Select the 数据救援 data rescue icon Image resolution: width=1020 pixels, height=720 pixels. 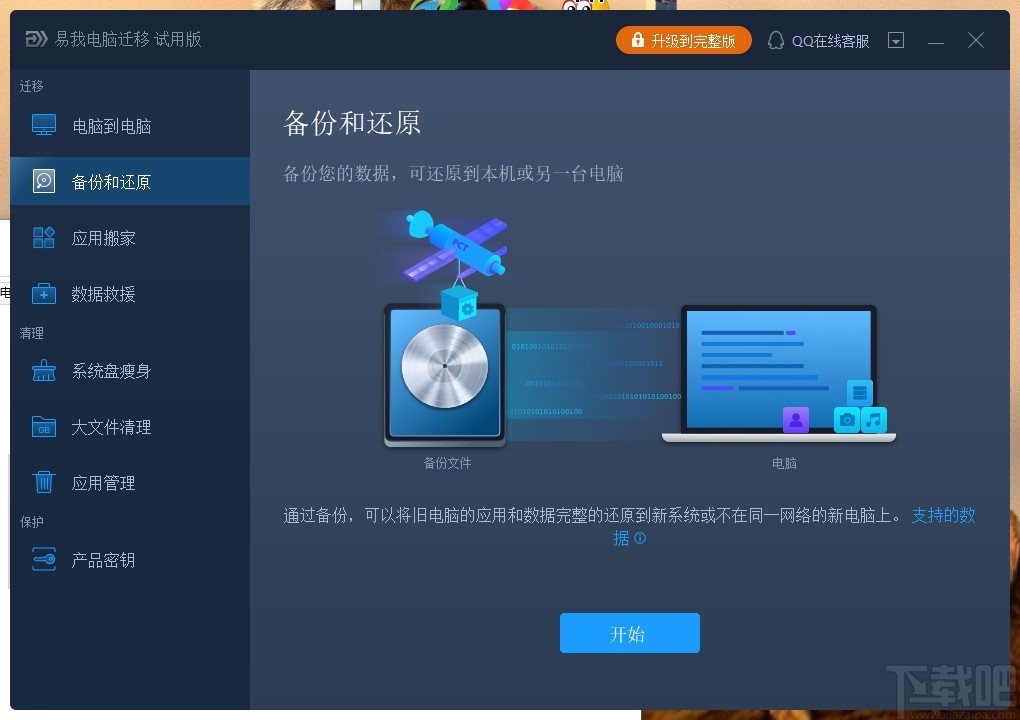(44, 293)
